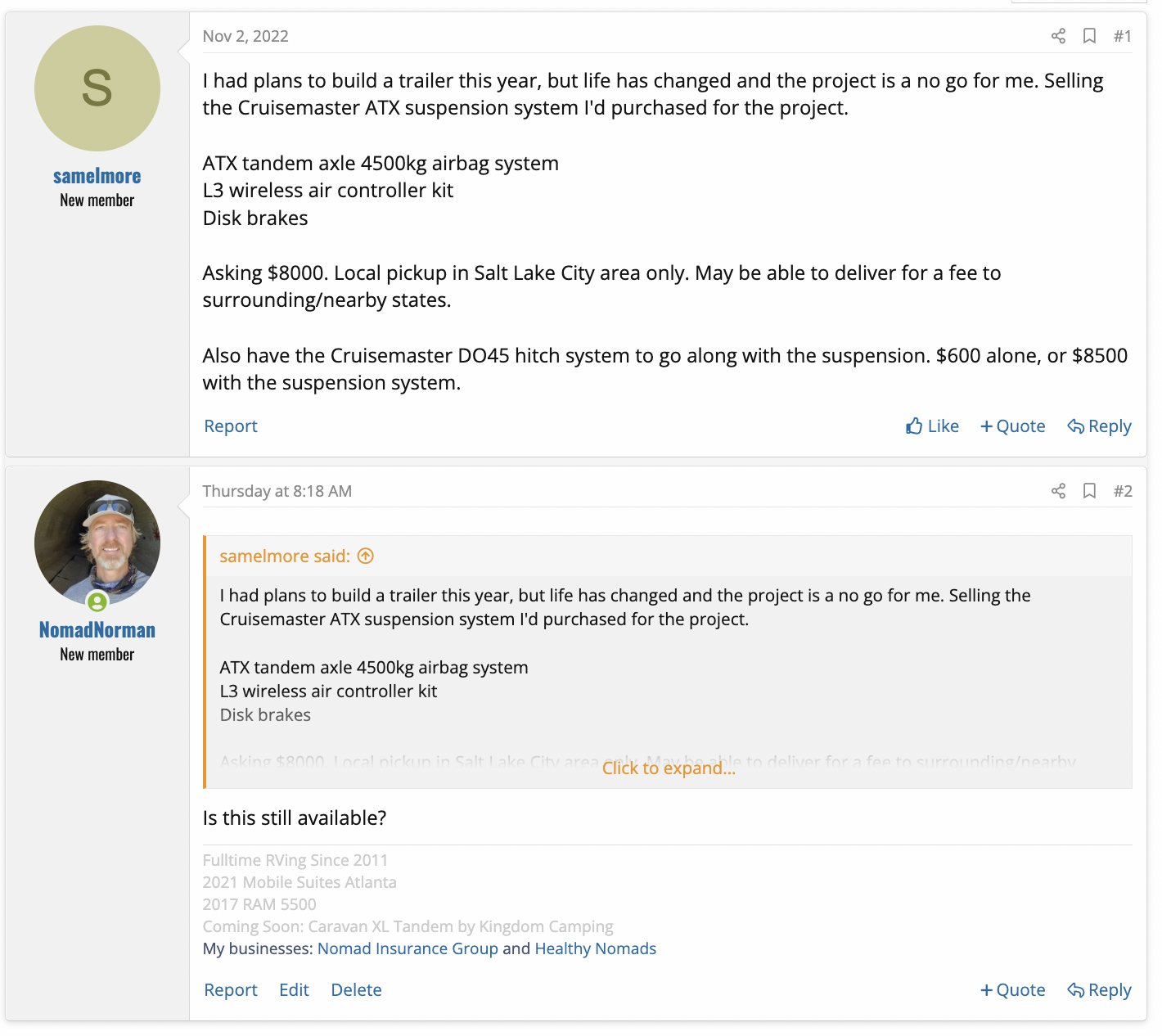Delete NomadNorman's post
This screenshot has height=1036, width=1162.
[x=356, y=990]
